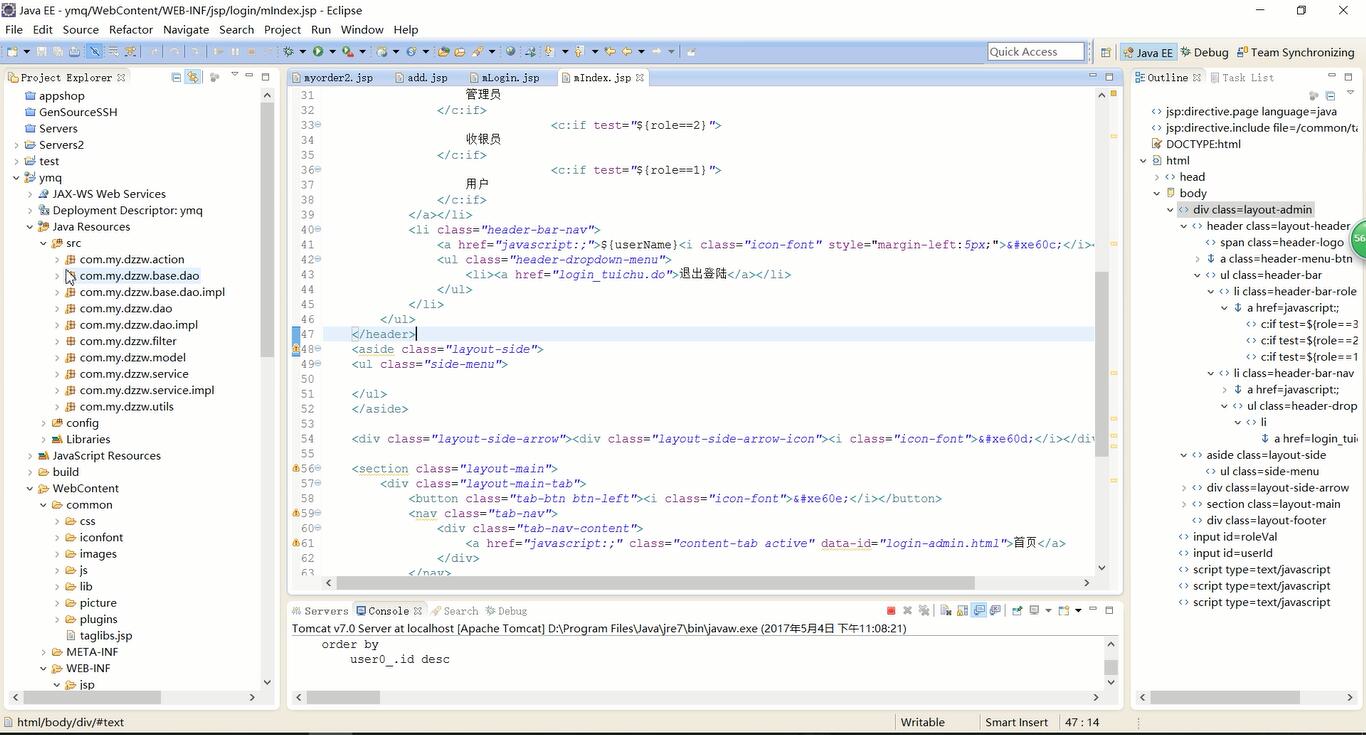Open the Navigate menu
Viewport: 1366px width, 735px height.
coord(186,29)
